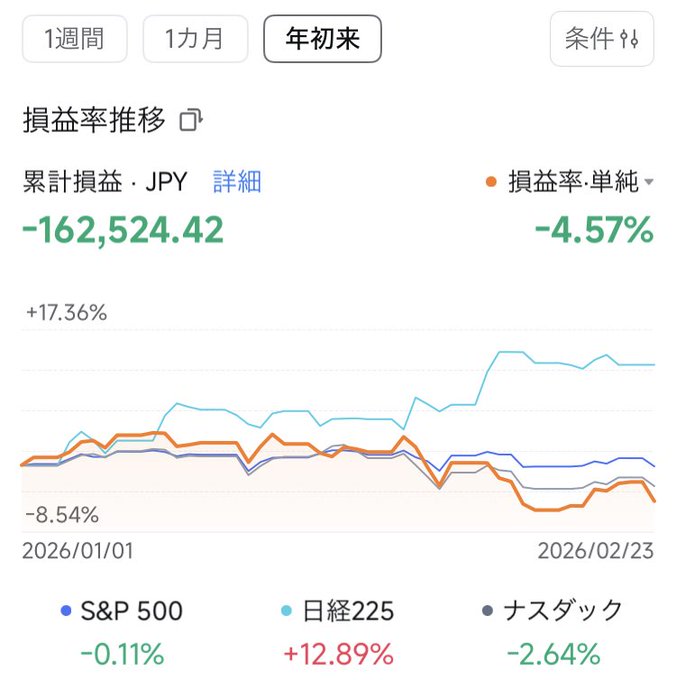Select the 年初来 year-to-date tab
This screenshot has height=680, width=676.
322,39
